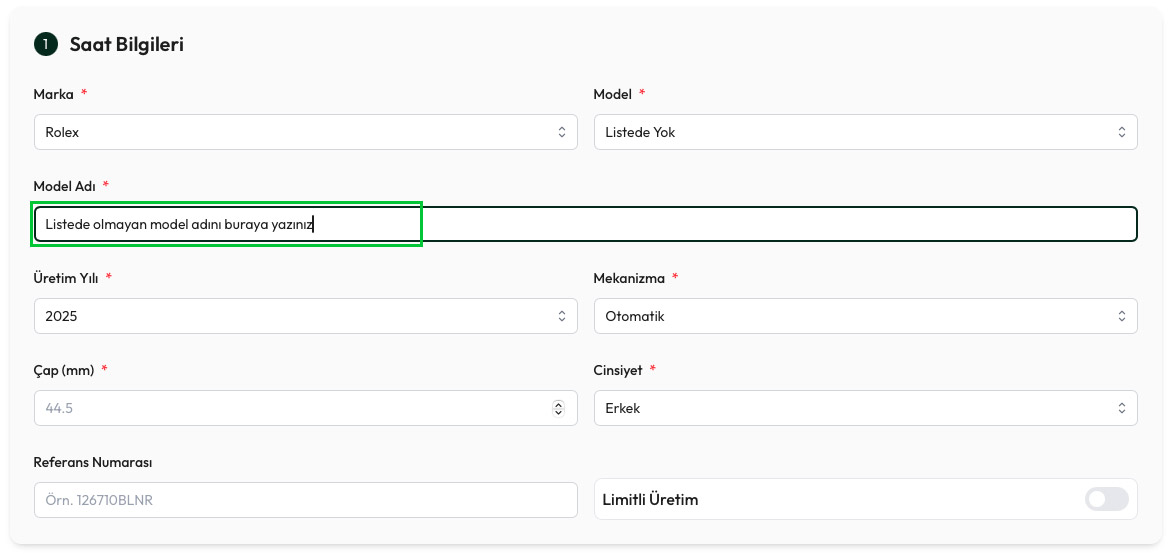Click the step 1 number badge
The height and width of the screenshot is (554, 1175).
click(x=46, y=44)
